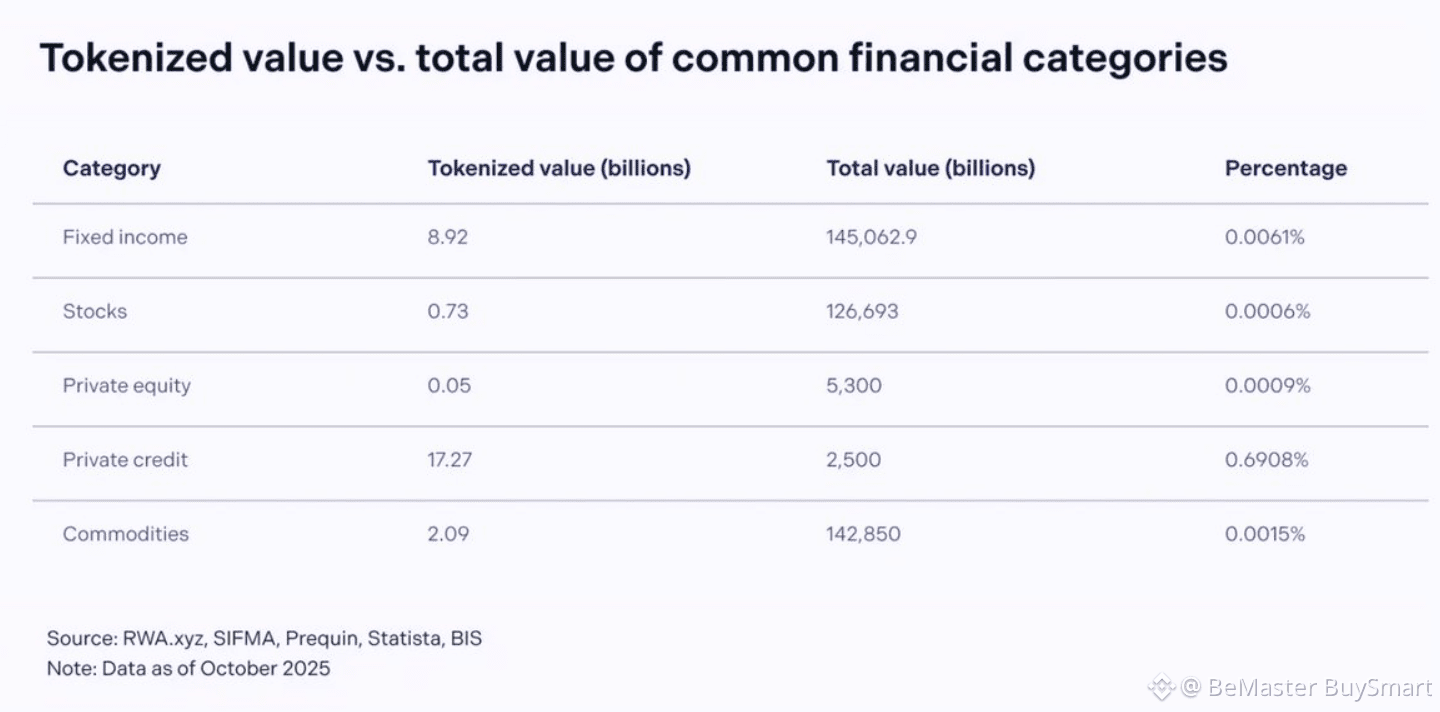Select the 0.0015% percentage cell
The image size is (1440, 712).
(1265, 534)
